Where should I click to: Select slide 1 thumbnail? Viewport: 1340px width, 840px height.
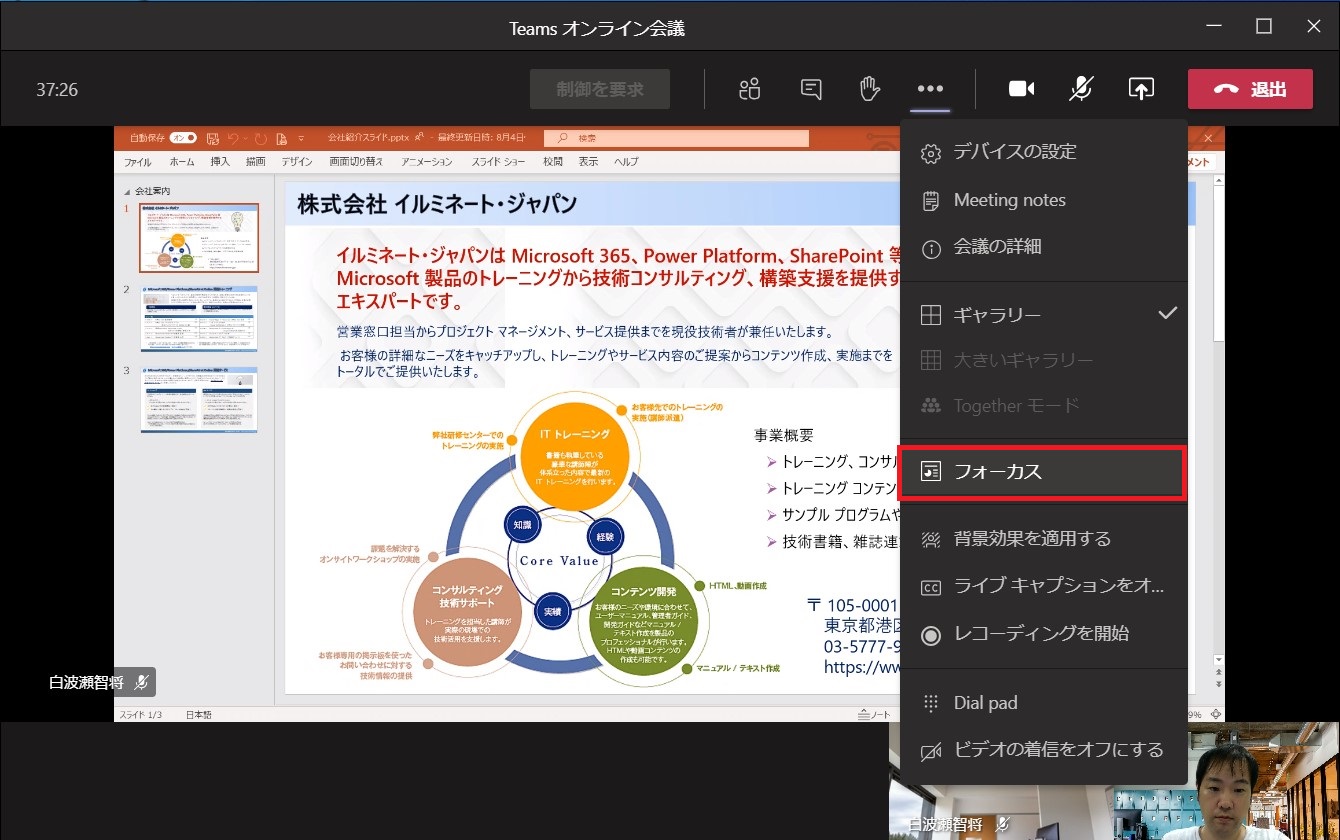point(199,238)
